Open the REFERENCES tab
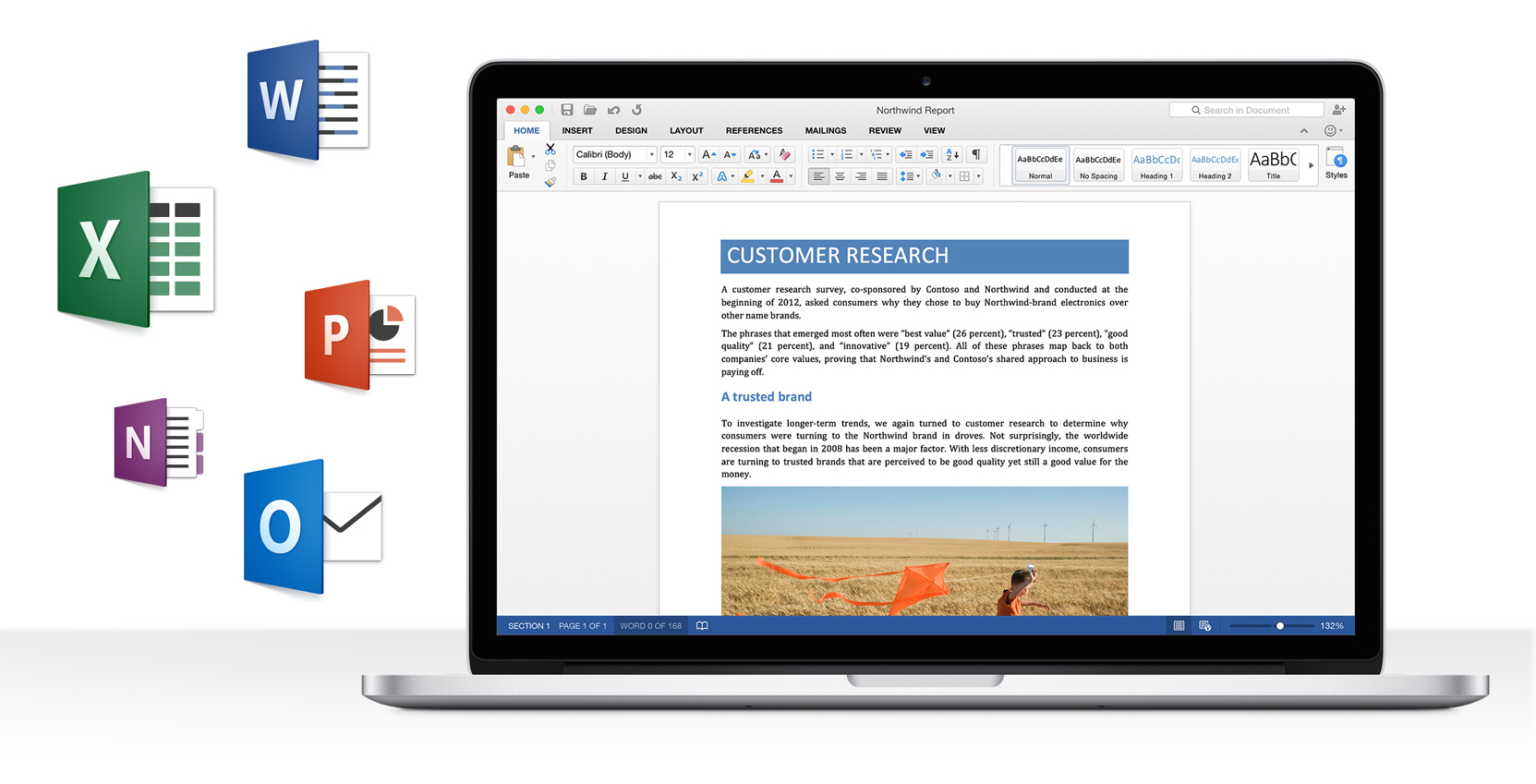1536x784 pixels. [754, 131]
